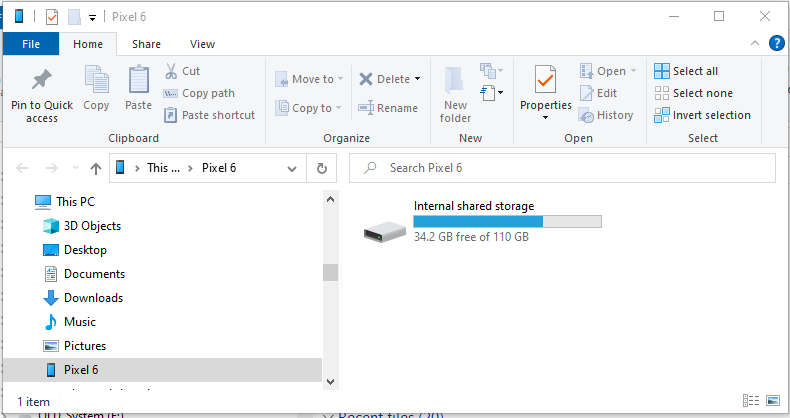This screenshot has height=418, width=790.
Task: Click the storage usage bar
Action: 507,221
